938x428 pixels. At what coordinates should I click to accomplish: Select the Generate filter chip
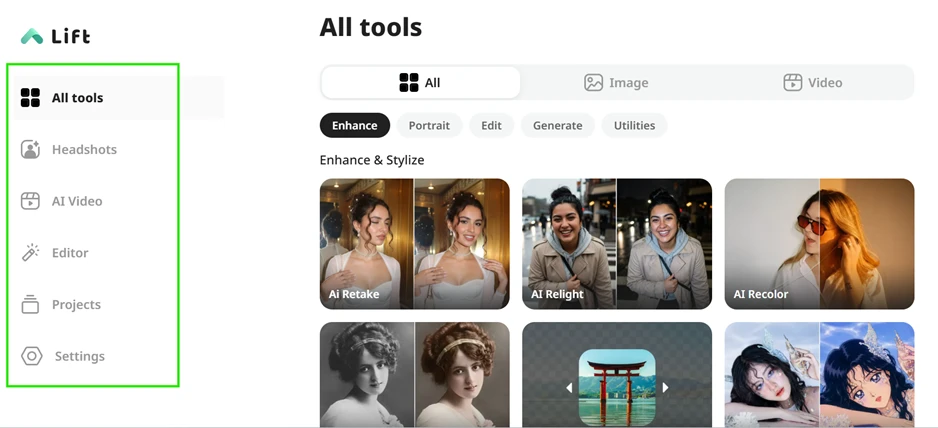coord(558,125)
